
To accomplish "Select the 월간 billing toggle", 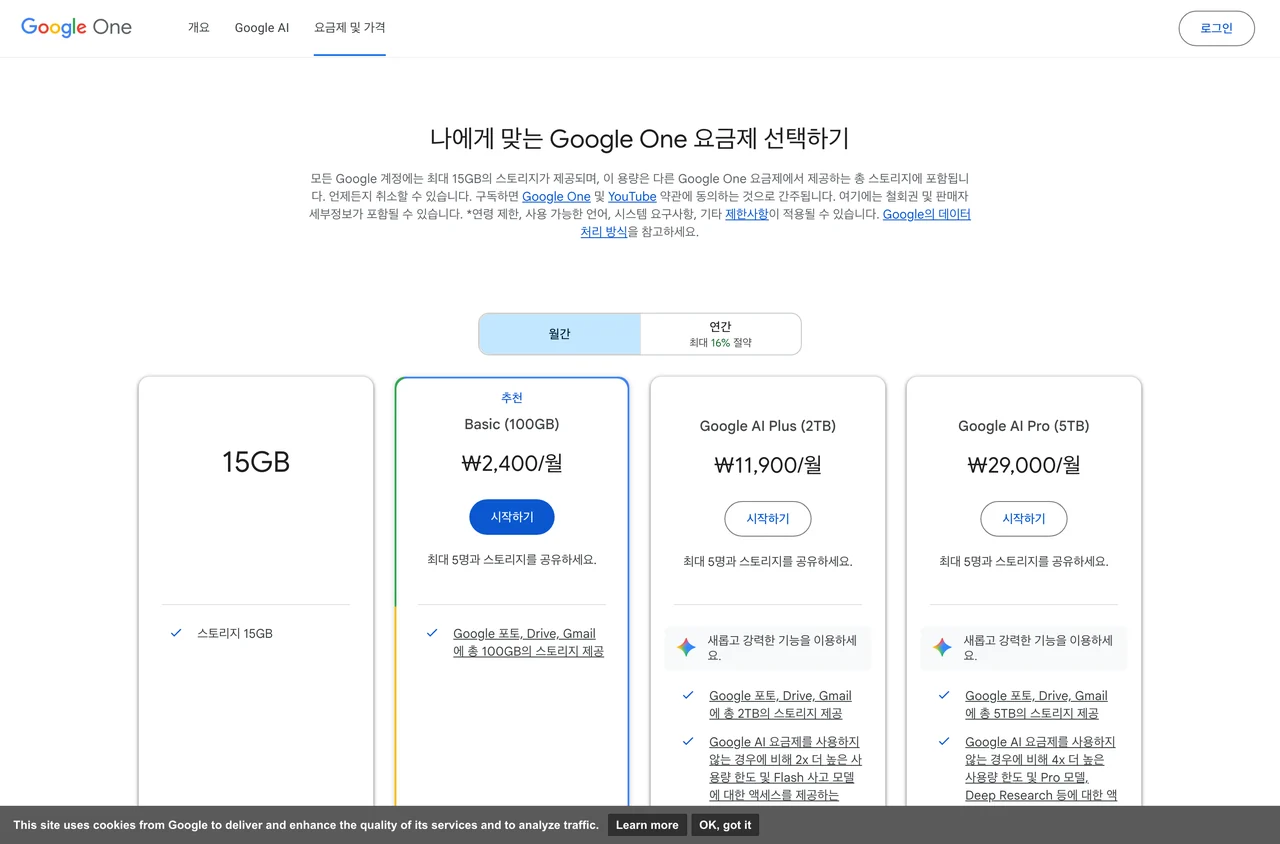I will point(560,334).
